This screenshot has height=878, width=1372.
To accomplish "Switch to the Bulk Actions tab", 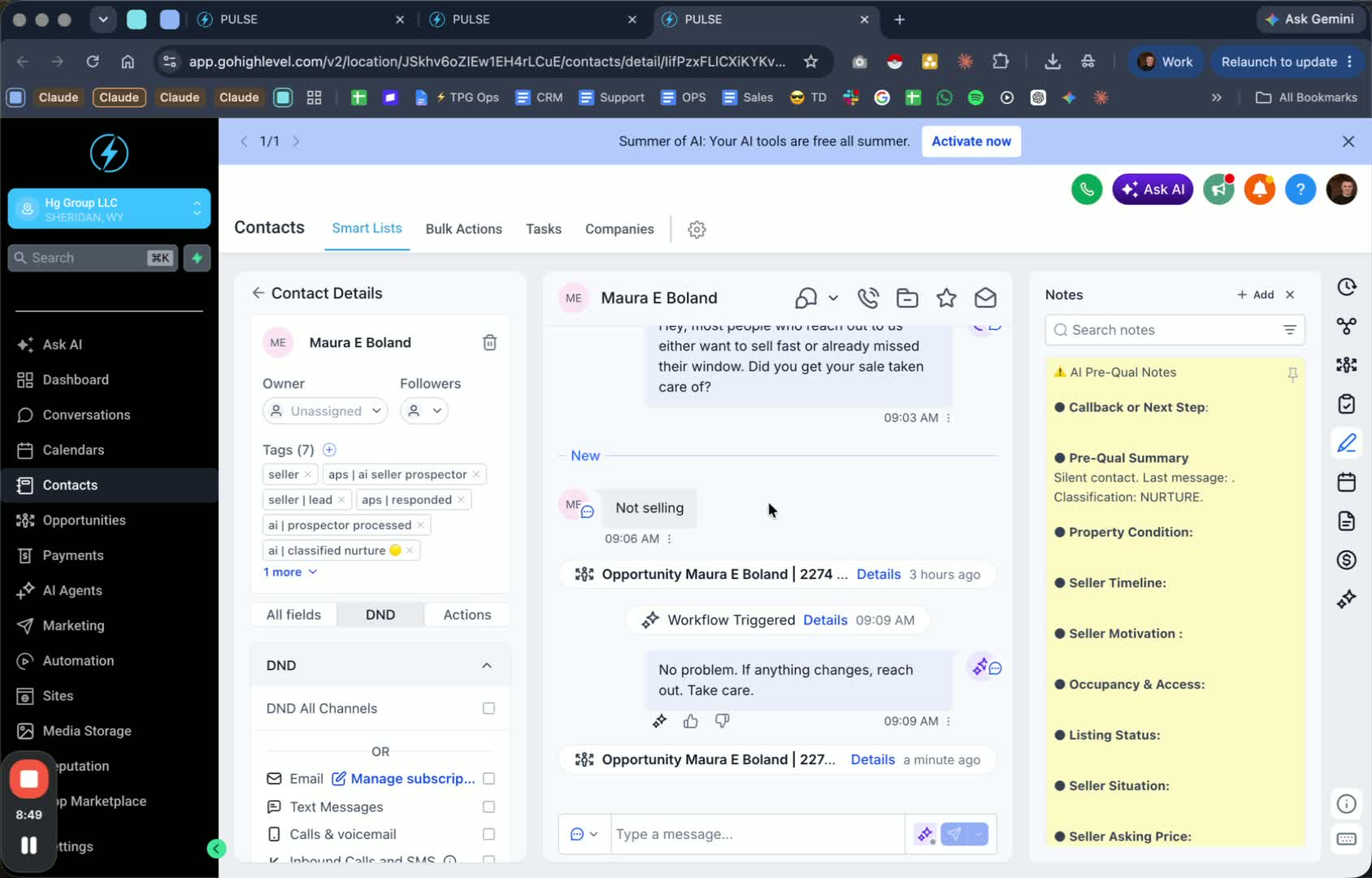I will coord(463,229).
